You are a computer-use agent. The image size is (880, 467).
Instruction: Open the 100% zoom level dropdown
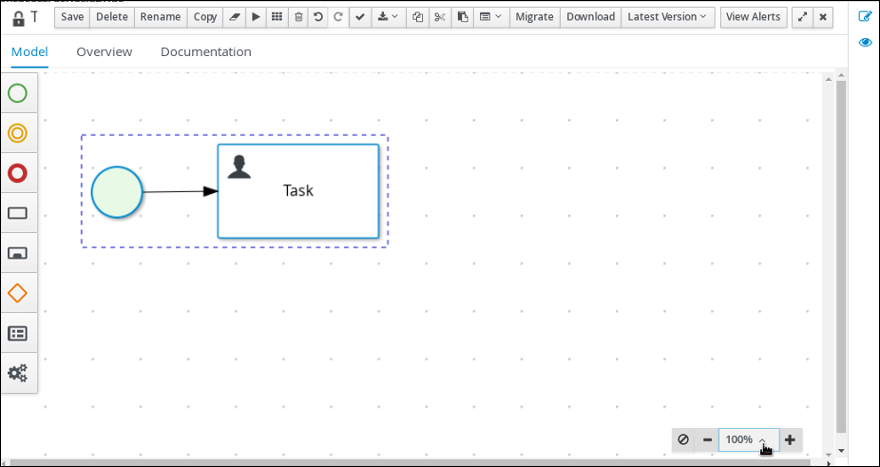click(747, 440)
